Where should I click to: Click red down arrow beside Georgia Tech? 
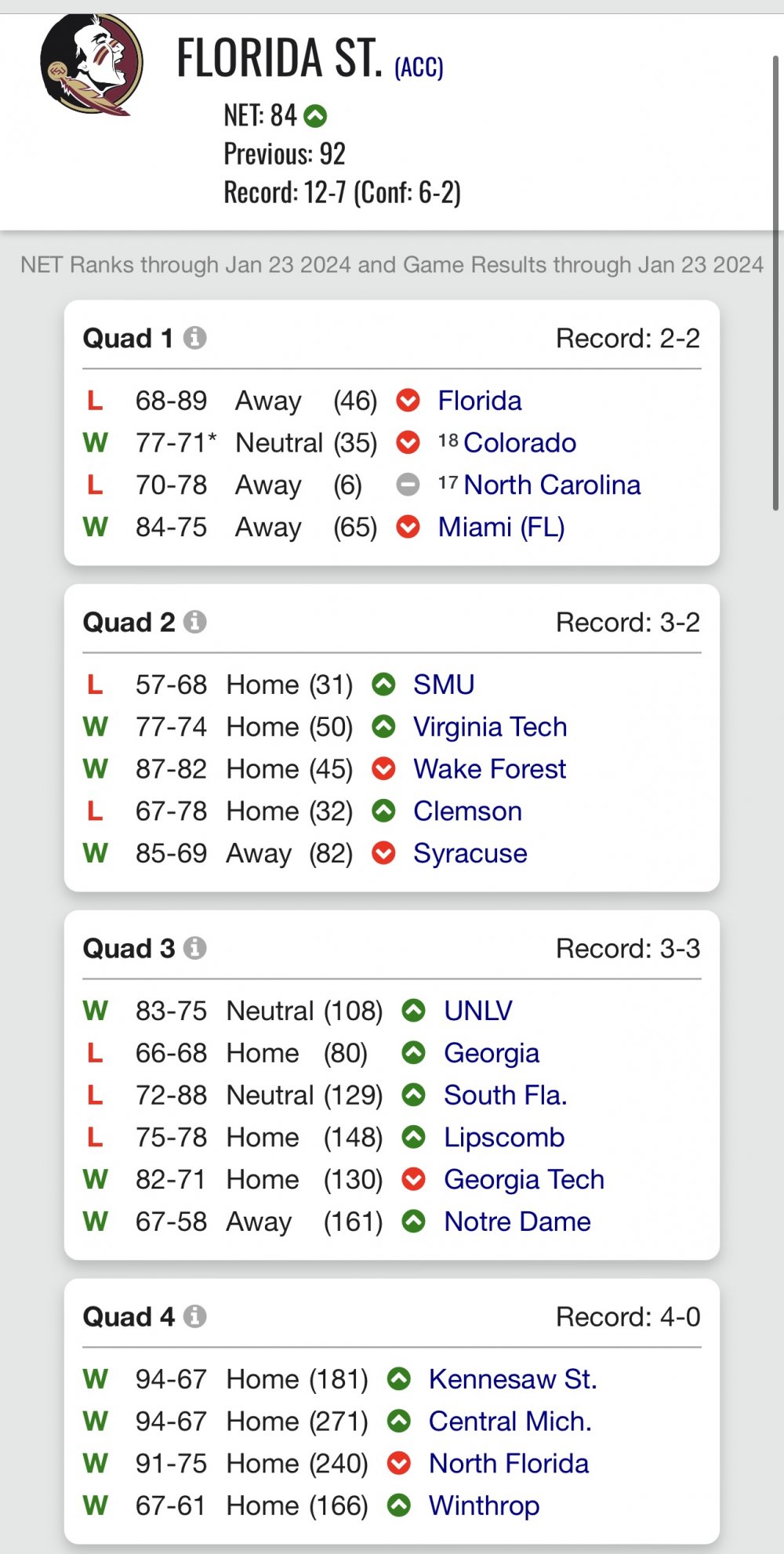[x=413, y=1180]
